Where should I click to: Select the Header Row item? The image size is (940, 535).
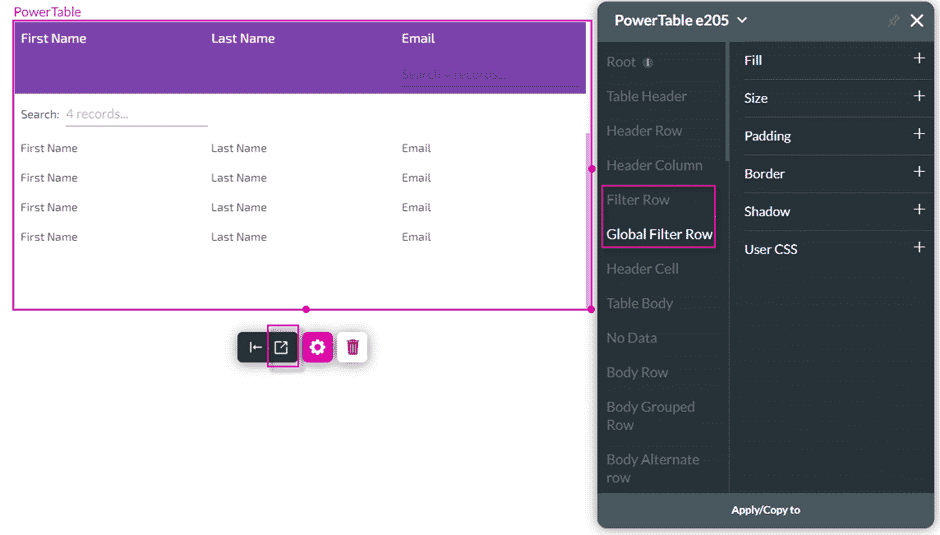pos(644,131)
